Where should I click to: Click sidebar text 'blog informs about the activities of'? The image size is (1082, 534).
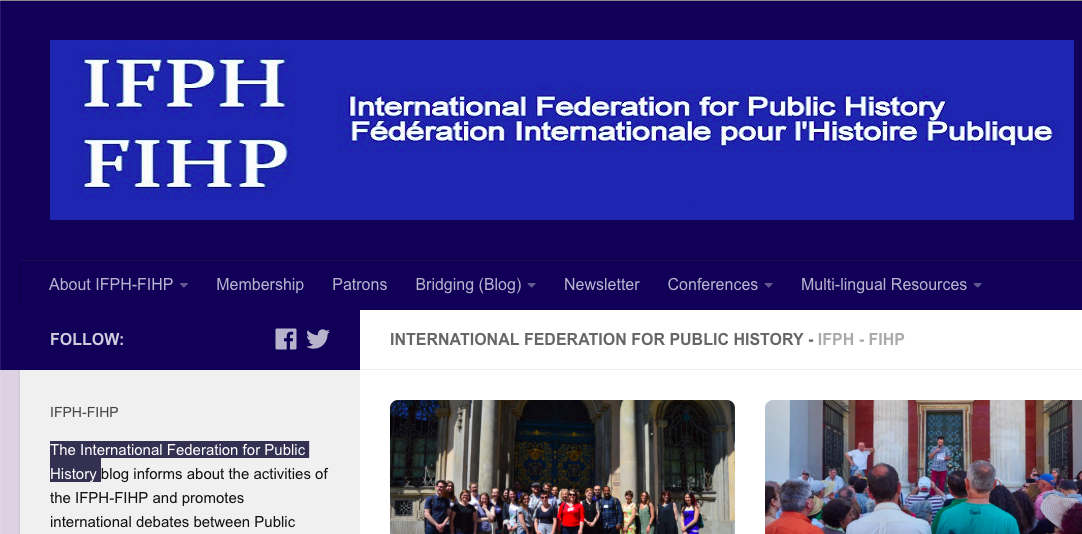[215, 474]
